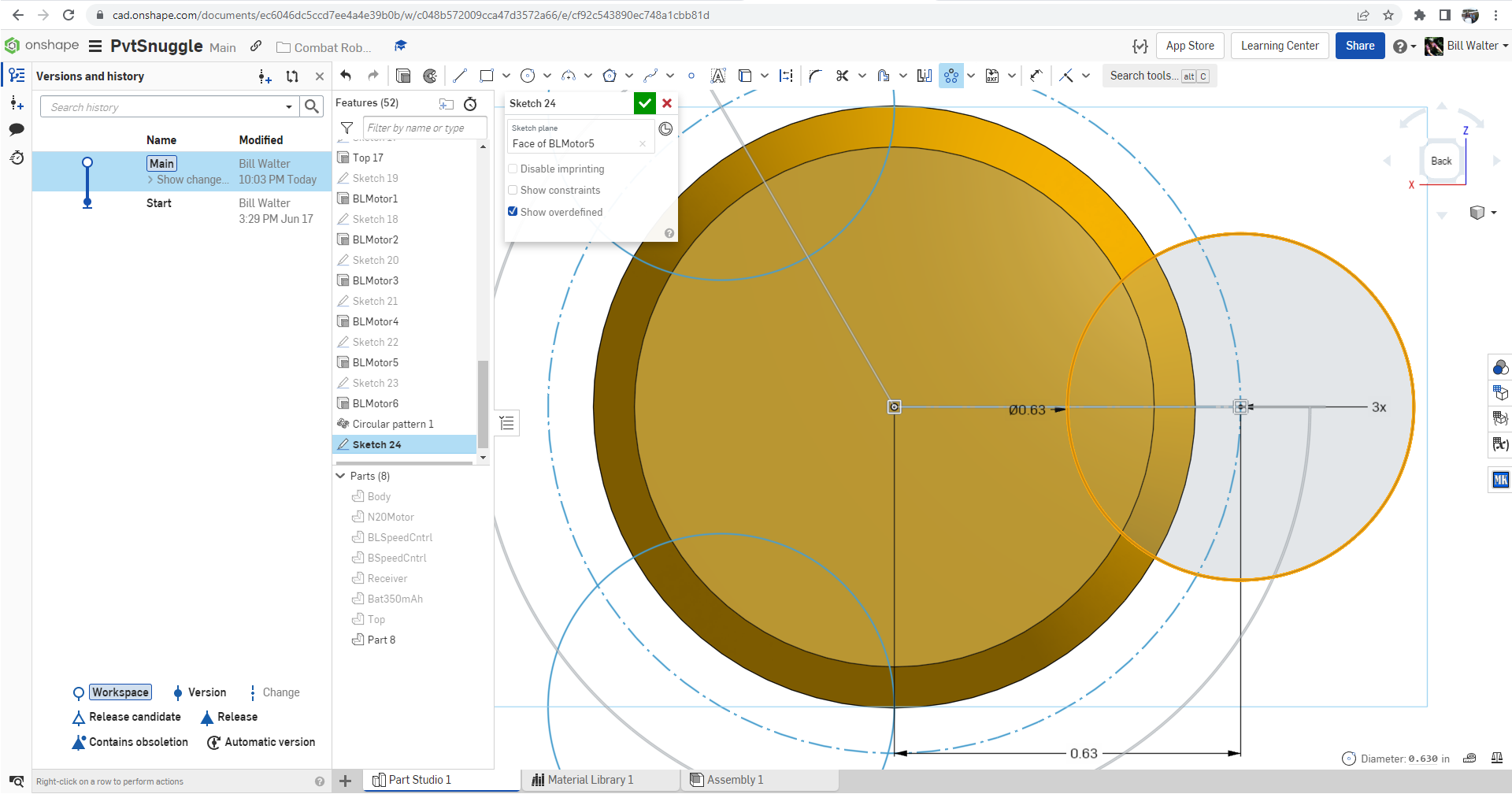
Task: Click the browser reload button
Action: click(69, 15)
